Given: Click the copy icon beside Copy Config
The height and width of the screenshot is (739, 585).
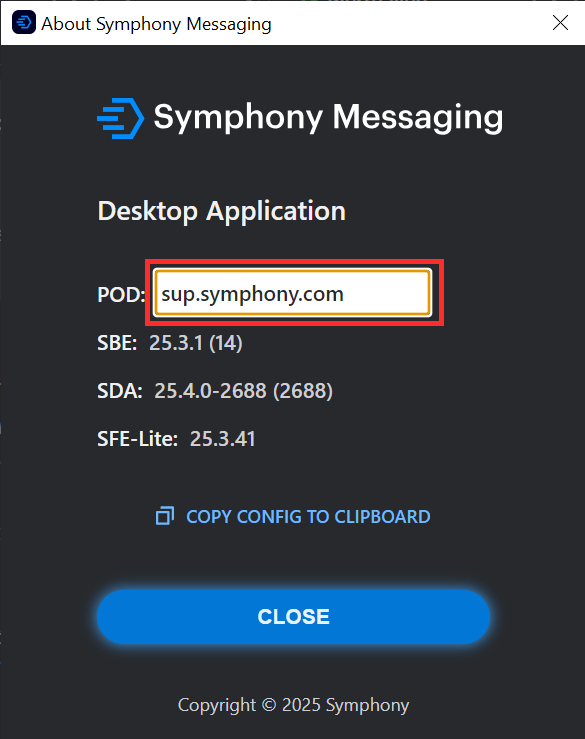Looking at the screenshot, I should point(165,516).
